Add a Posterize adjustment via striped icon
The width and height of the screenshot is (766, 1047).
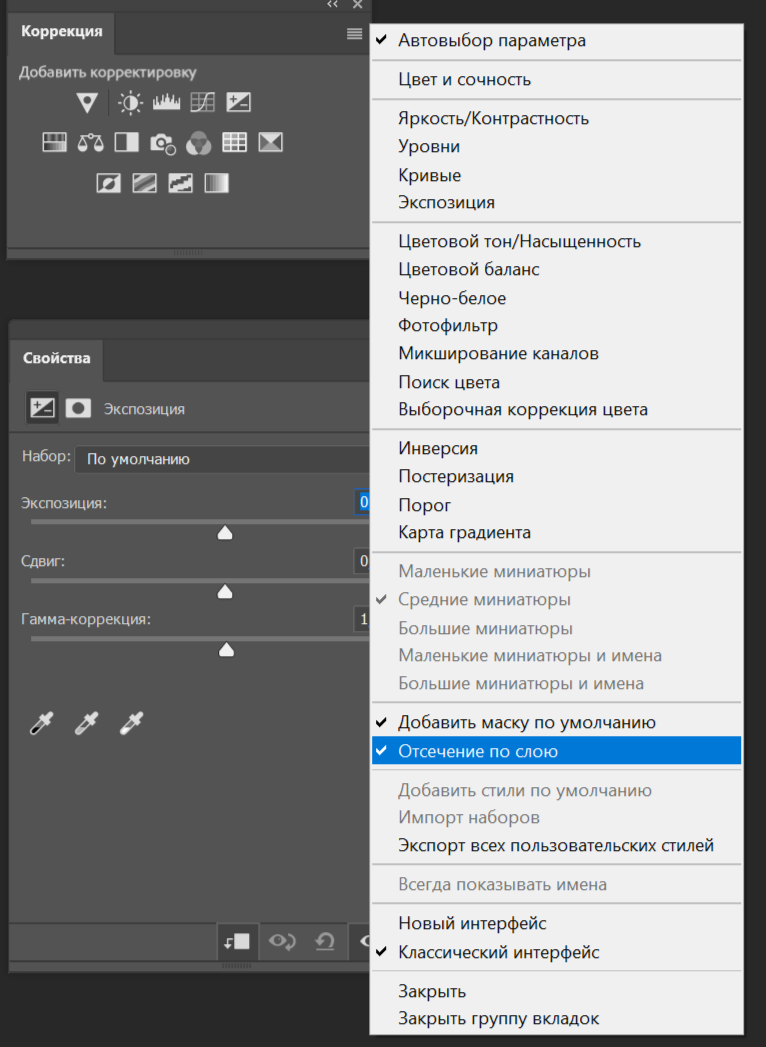tap(144, 182)
